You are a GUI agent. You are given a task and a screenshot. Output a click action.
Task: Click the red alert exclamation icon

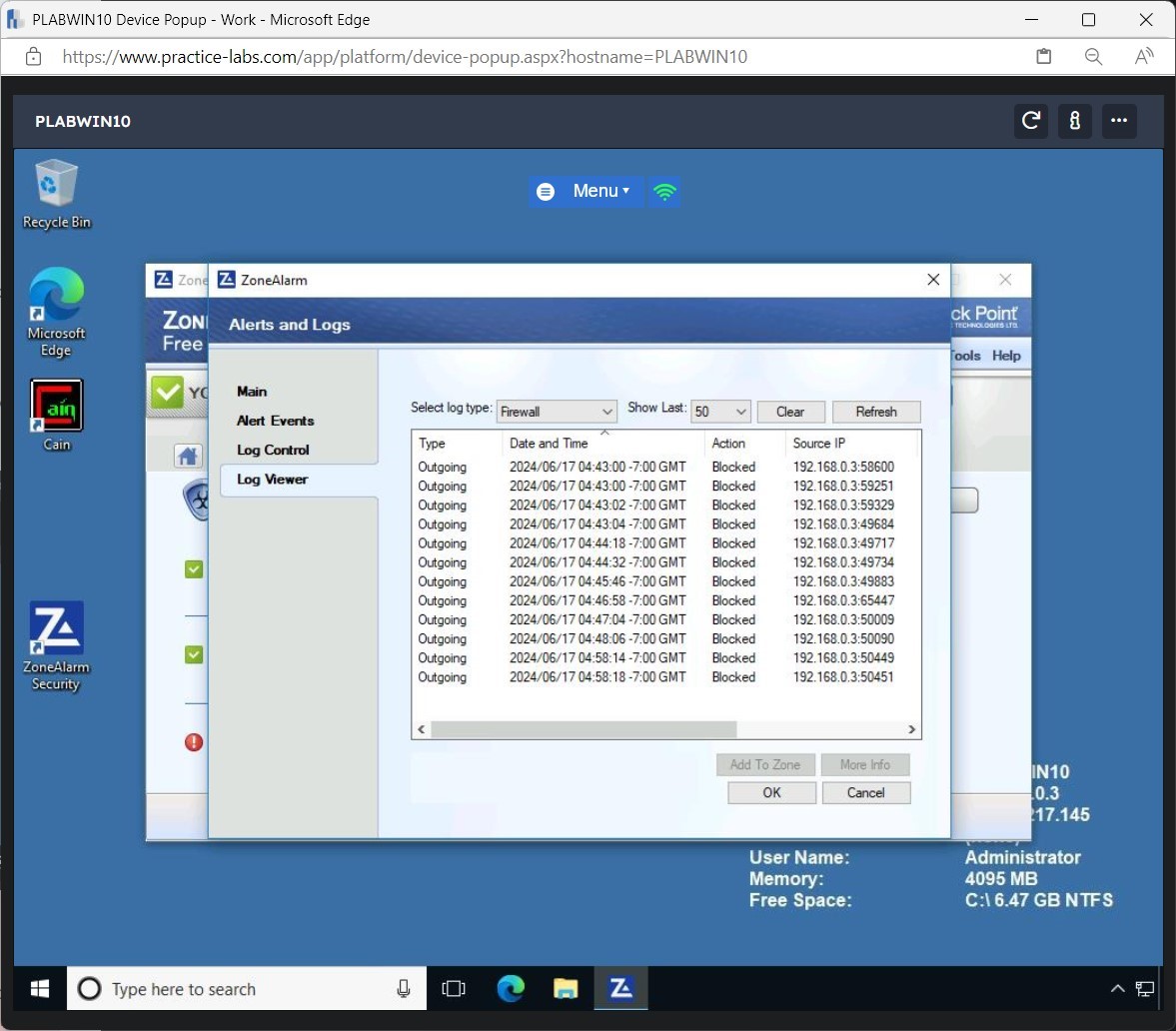click(x=192, y=742)
